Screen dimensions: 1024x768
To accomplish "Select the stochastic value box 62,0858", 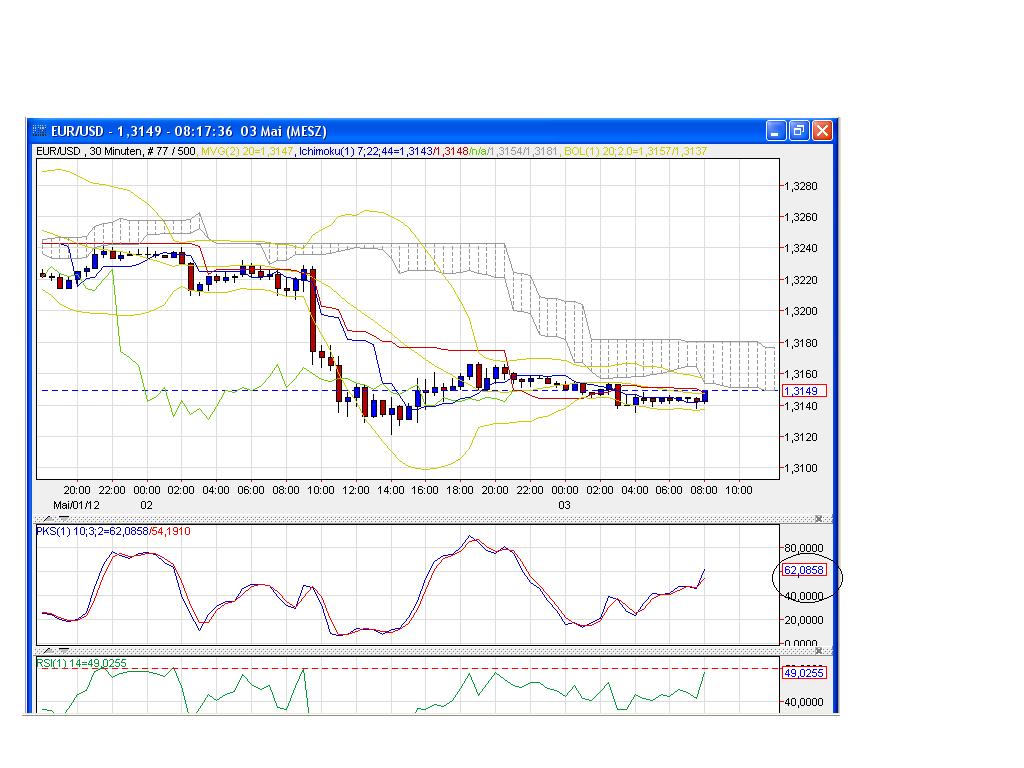I will click(x=803, y=570).
